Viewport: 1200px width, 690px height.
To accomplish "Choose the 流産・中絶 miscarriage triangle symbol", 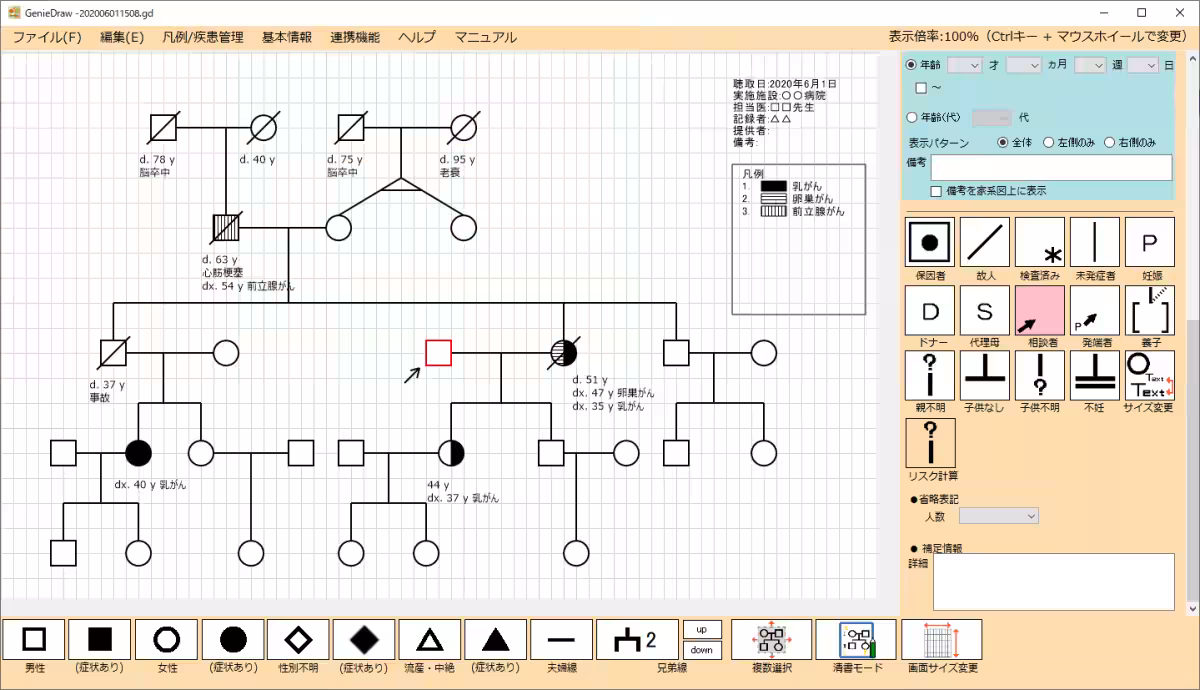I will (x=430, y=639).
